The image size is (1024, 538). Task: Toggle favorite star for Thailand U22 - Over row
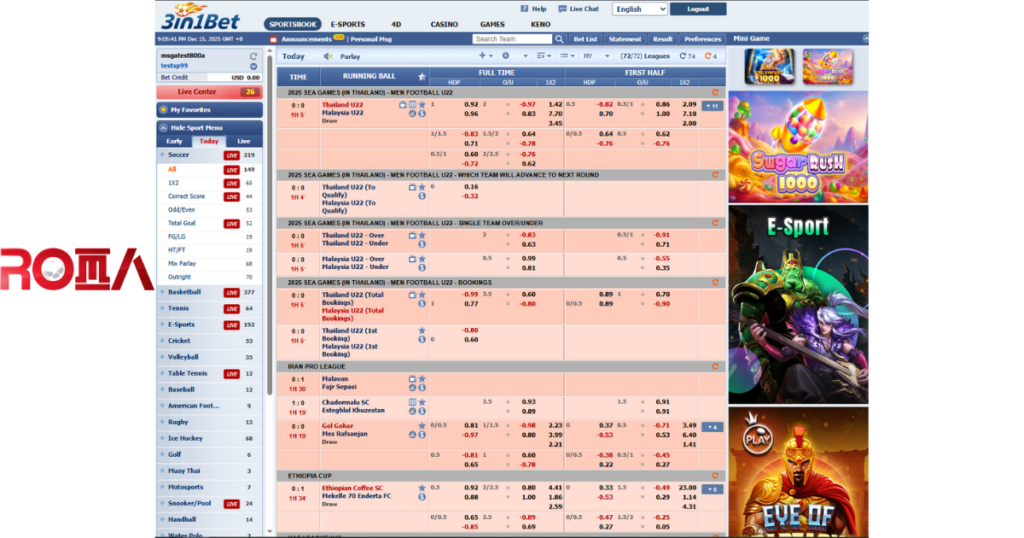click(x=422, y=236)
